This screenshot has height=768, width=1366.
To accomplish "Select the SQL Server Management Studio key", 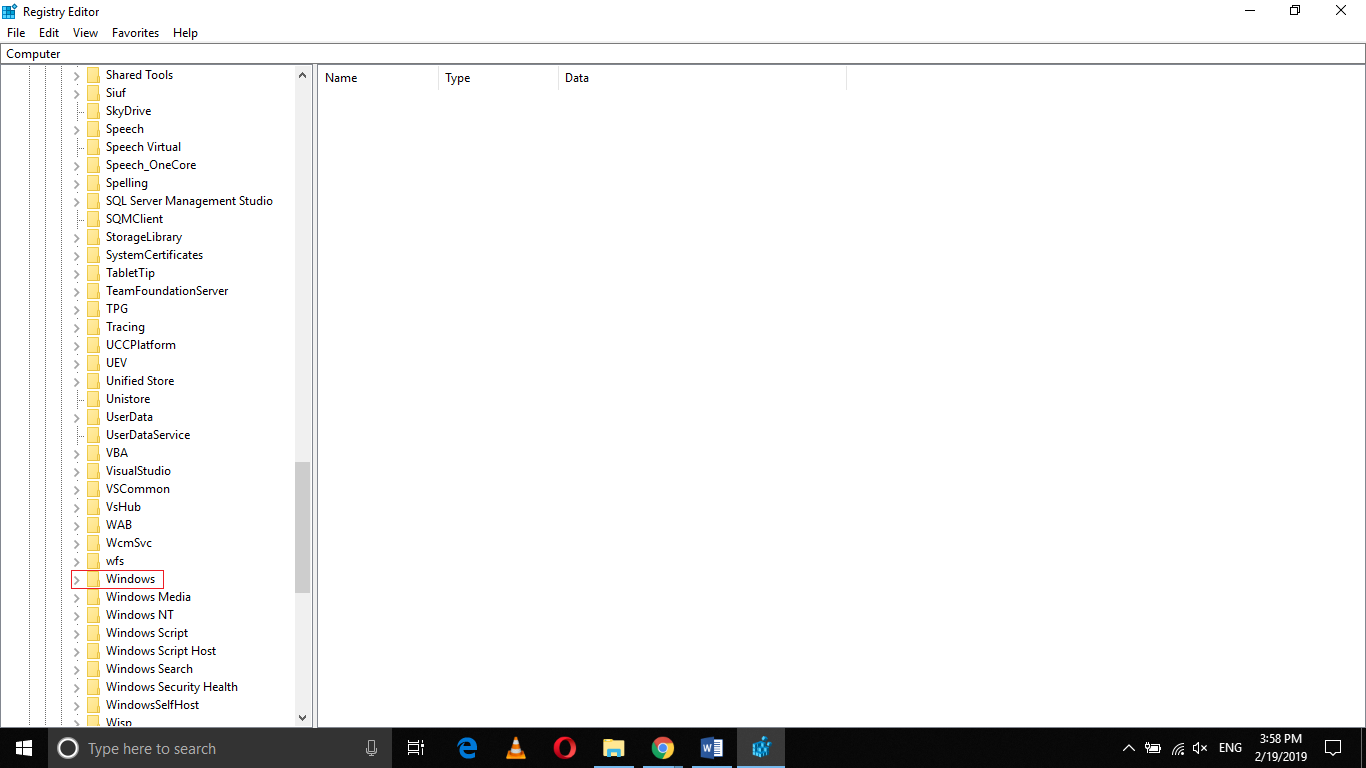I will point(189,201).
